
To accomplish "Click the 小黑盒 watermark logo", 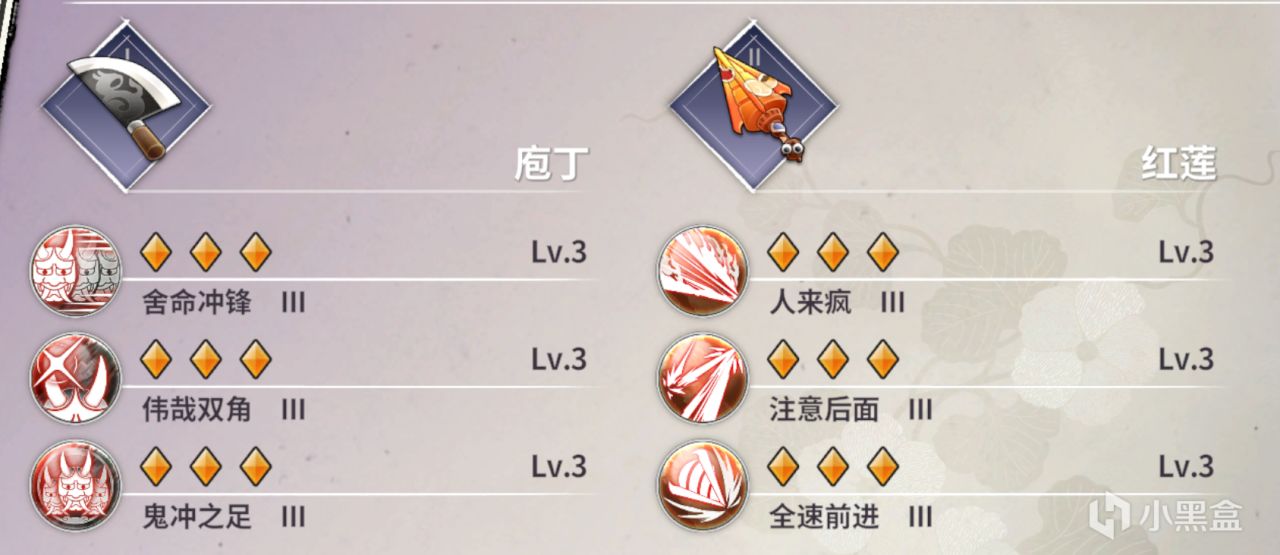I will (x=1166, y=515).
